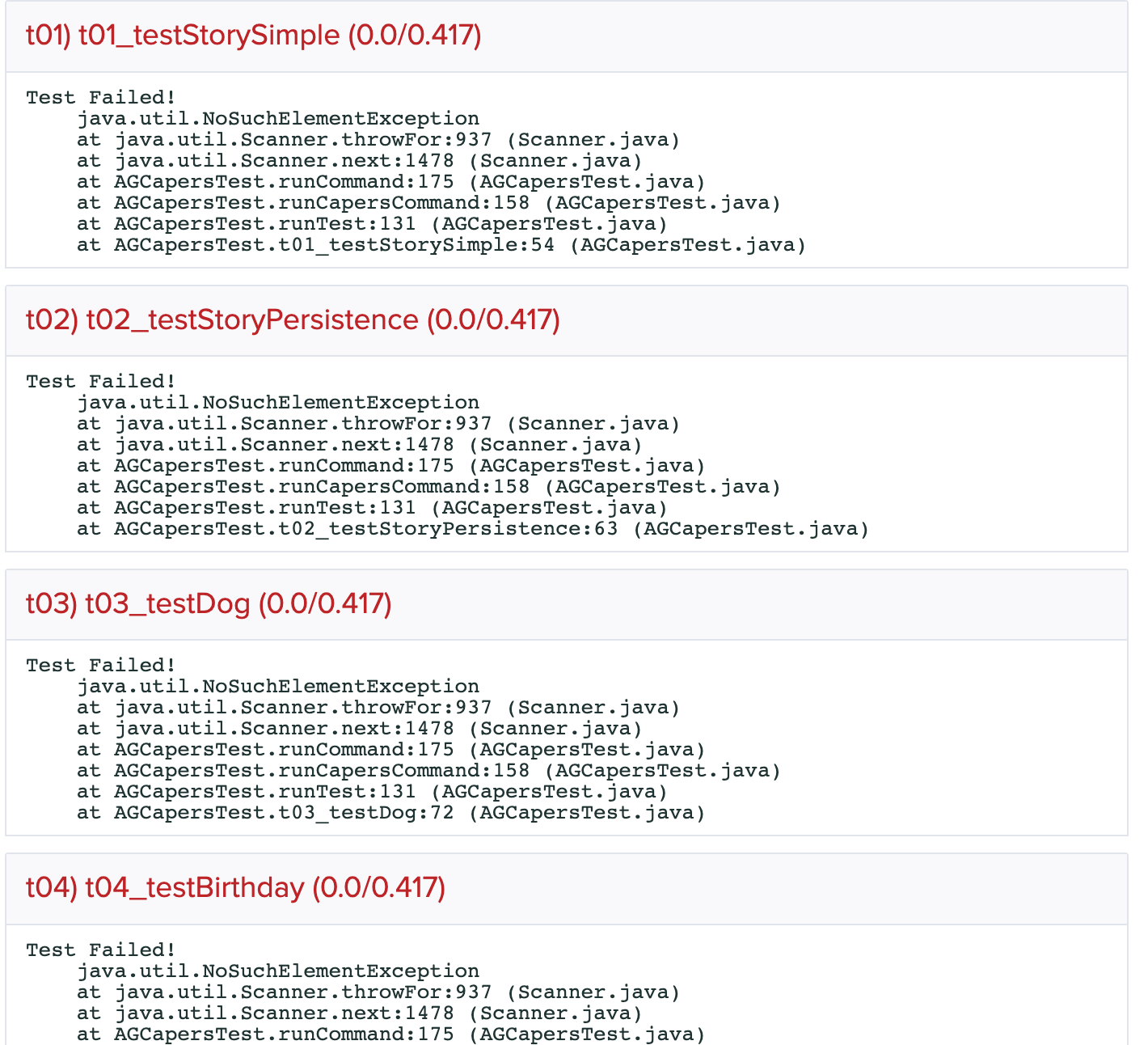
Task: Click Scanner.throwFor:937 line in t02 output
Action: click(378, 424)
